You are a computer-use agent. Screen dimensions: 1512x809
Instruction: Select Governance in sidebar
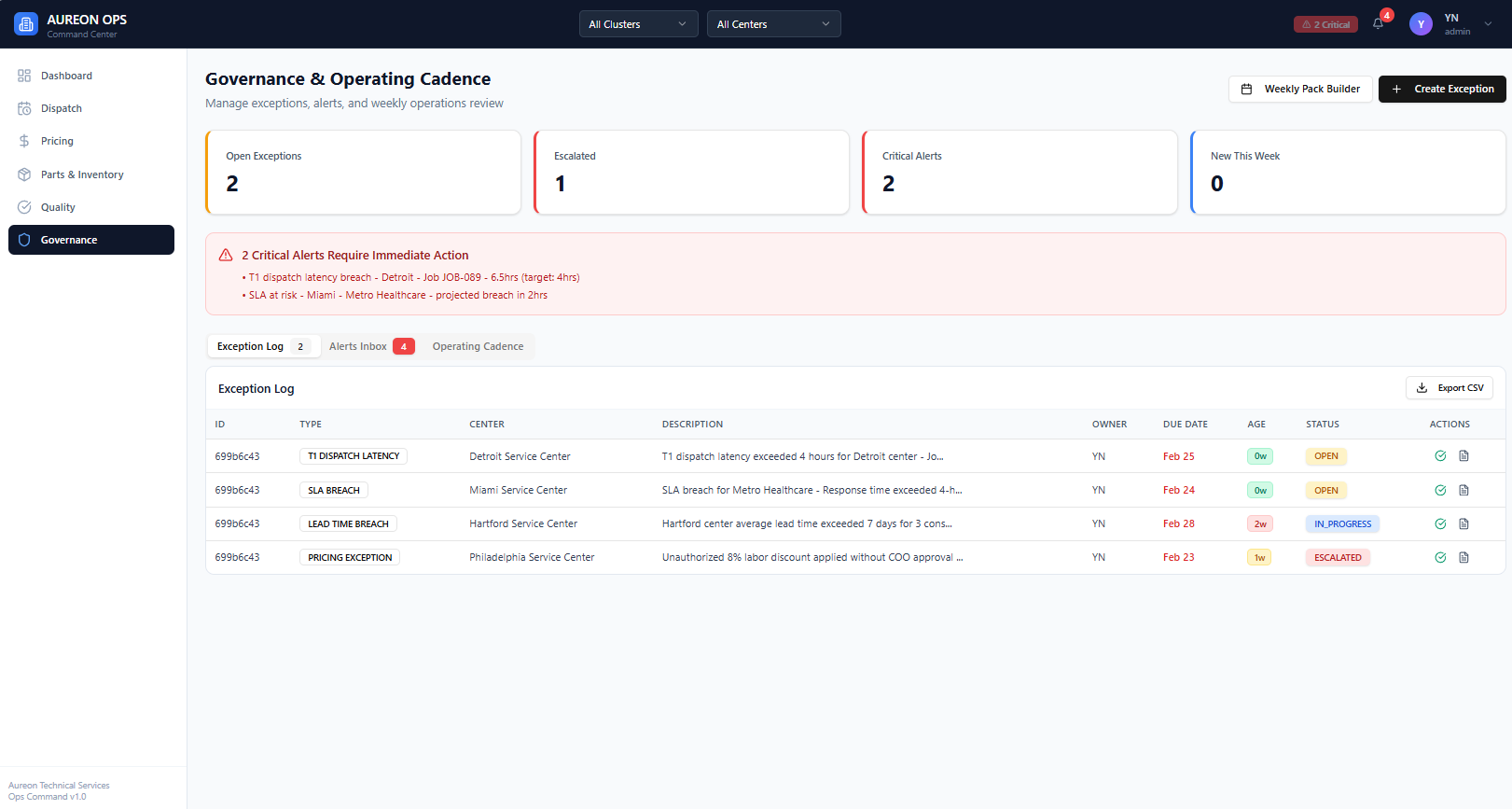tap(91, 240)
